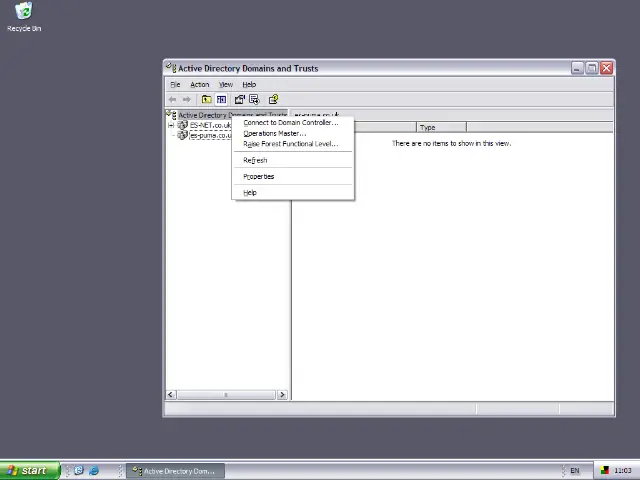Click the first quick launch icon beside Start
This screenshot has height=480, width=640.
click(x=79, y=470)
